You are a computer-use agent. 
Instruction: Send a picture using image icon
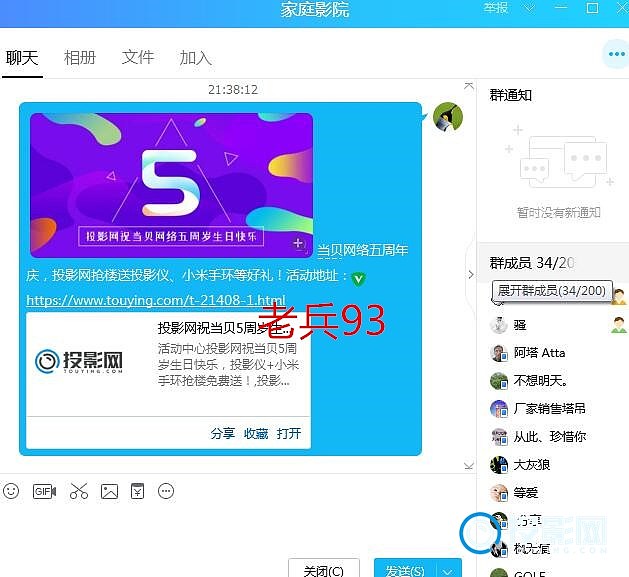109,491
